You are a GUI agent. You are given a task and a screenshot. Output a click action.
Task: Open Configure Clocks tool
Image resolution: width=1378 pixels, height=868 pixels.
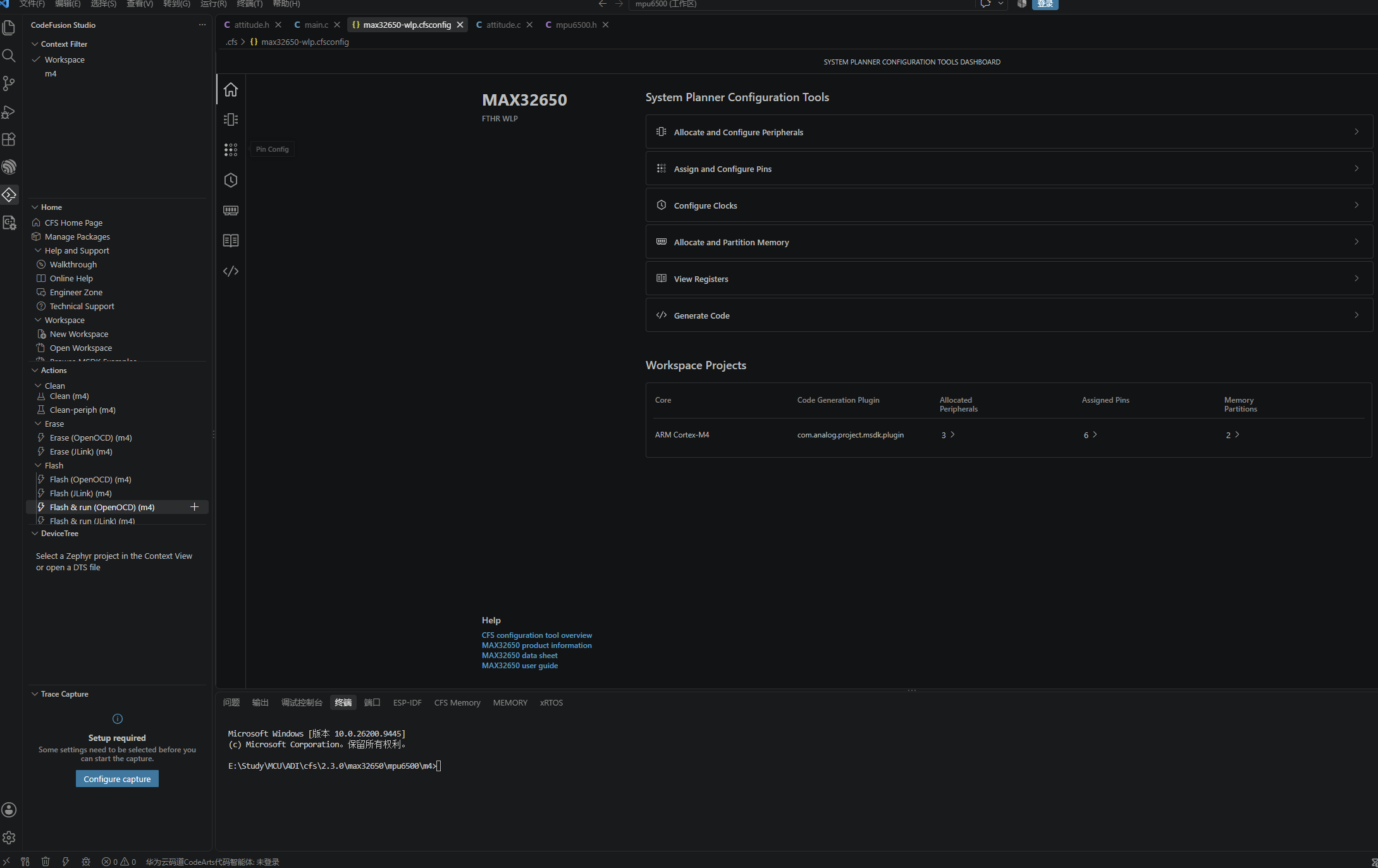point(1009,205)
